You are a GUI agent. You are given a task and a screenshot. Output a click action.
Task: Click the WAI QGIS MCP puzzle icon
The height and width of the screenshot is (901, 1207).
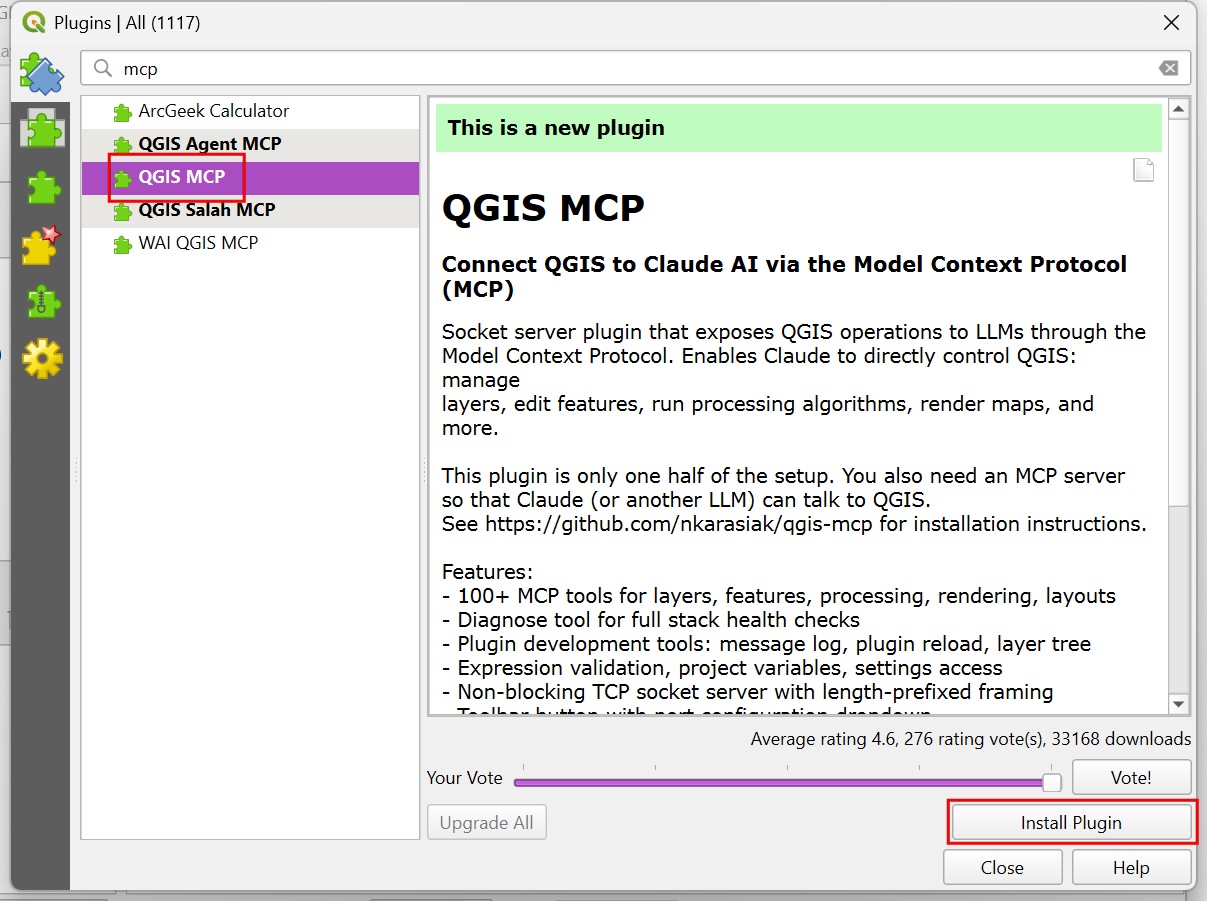click(x=122, y=244)
